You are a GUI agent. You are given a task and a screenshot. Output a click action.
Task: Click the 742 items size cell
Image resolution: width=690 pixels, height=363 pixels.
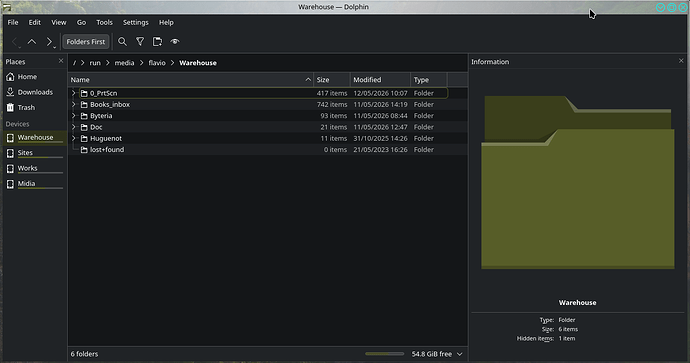click(332, 105)
